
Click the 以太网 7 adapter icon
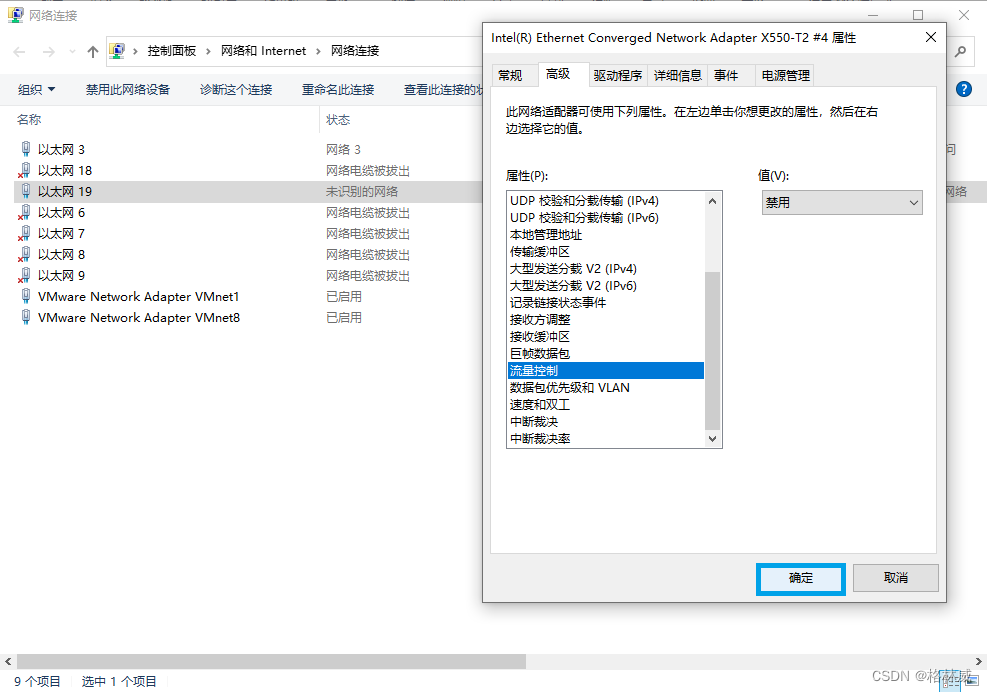[25, 233]
